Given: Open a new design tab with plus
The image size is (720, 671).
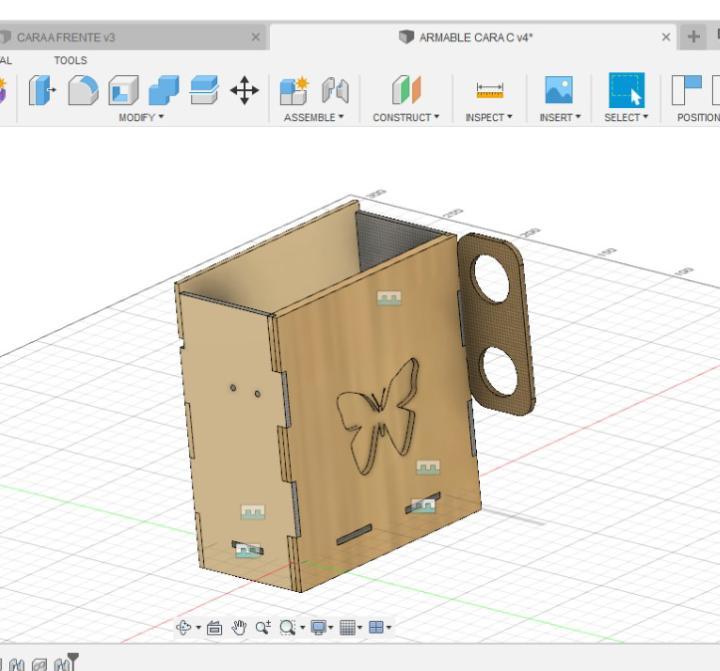Looking at the screenshot, I should tap(694, 37).
